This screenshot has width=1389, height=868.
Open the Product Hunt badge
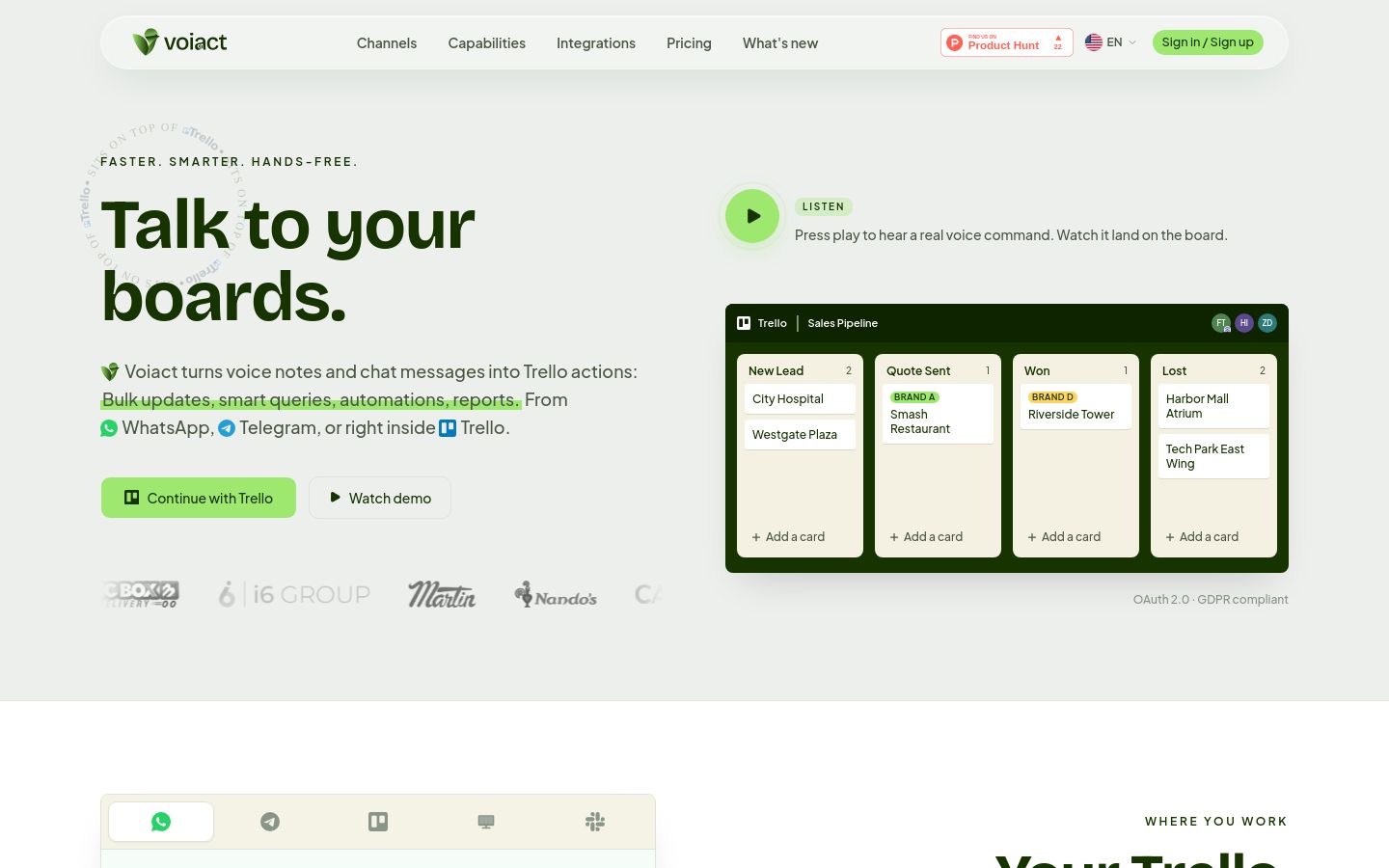(1007, 42)
